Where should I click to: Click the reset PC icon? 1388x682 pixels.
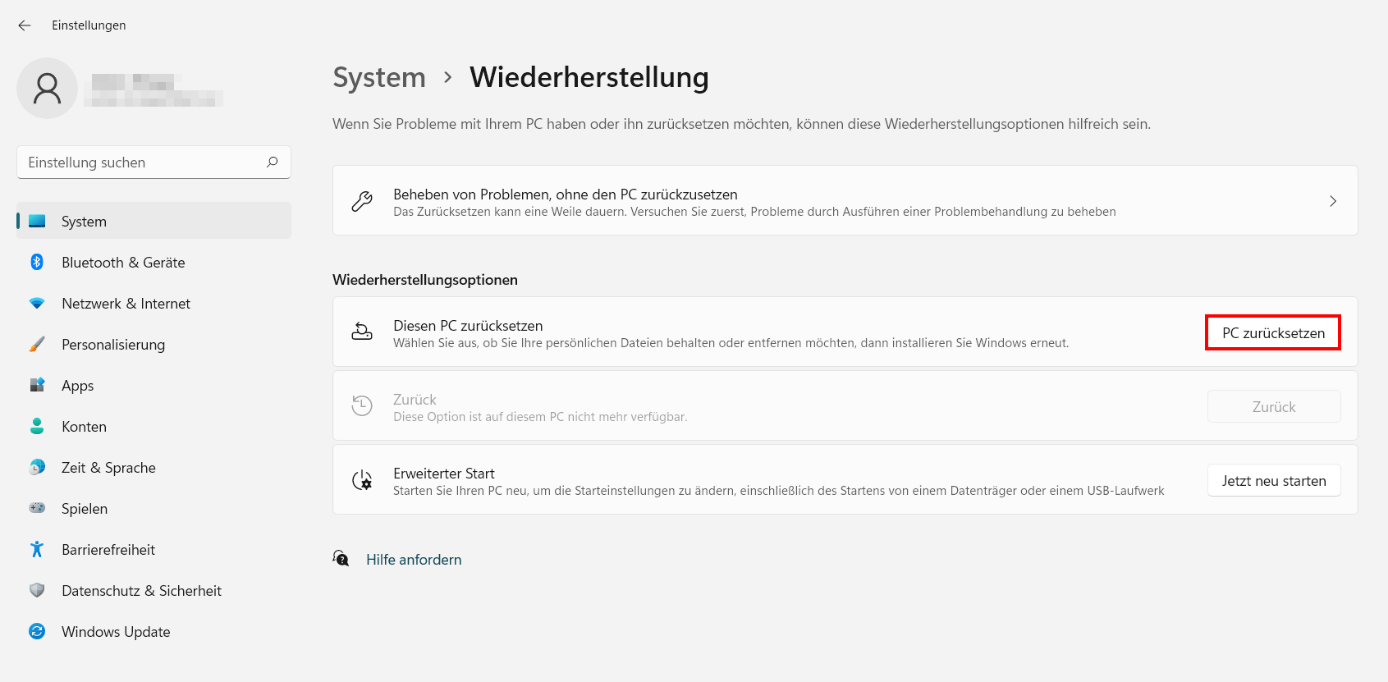tap(362, 332)
